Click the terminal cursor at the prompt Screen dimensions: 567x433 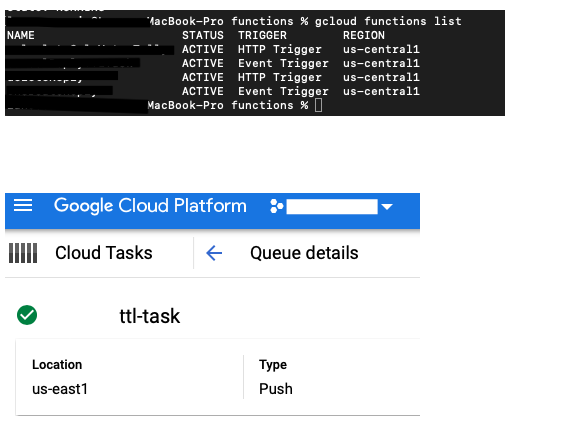point(318,105)
